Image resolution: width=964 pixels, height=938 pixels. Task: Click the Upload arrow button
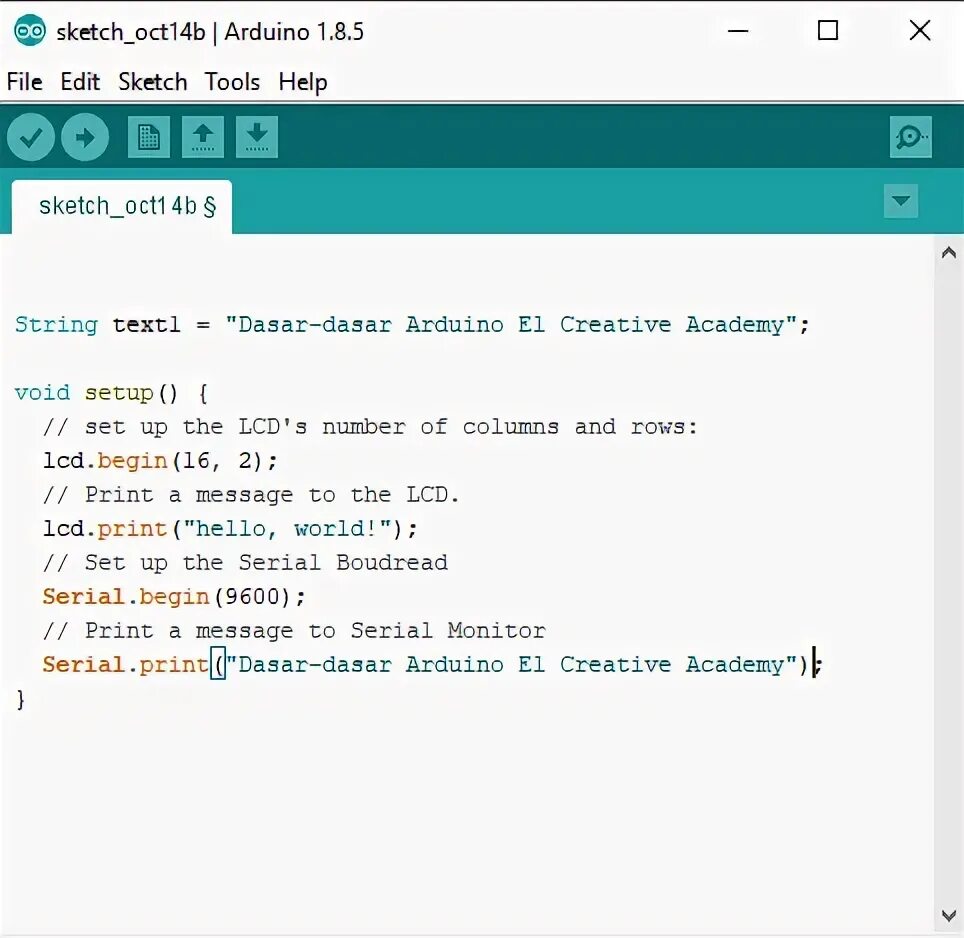(x=85, y=137)
